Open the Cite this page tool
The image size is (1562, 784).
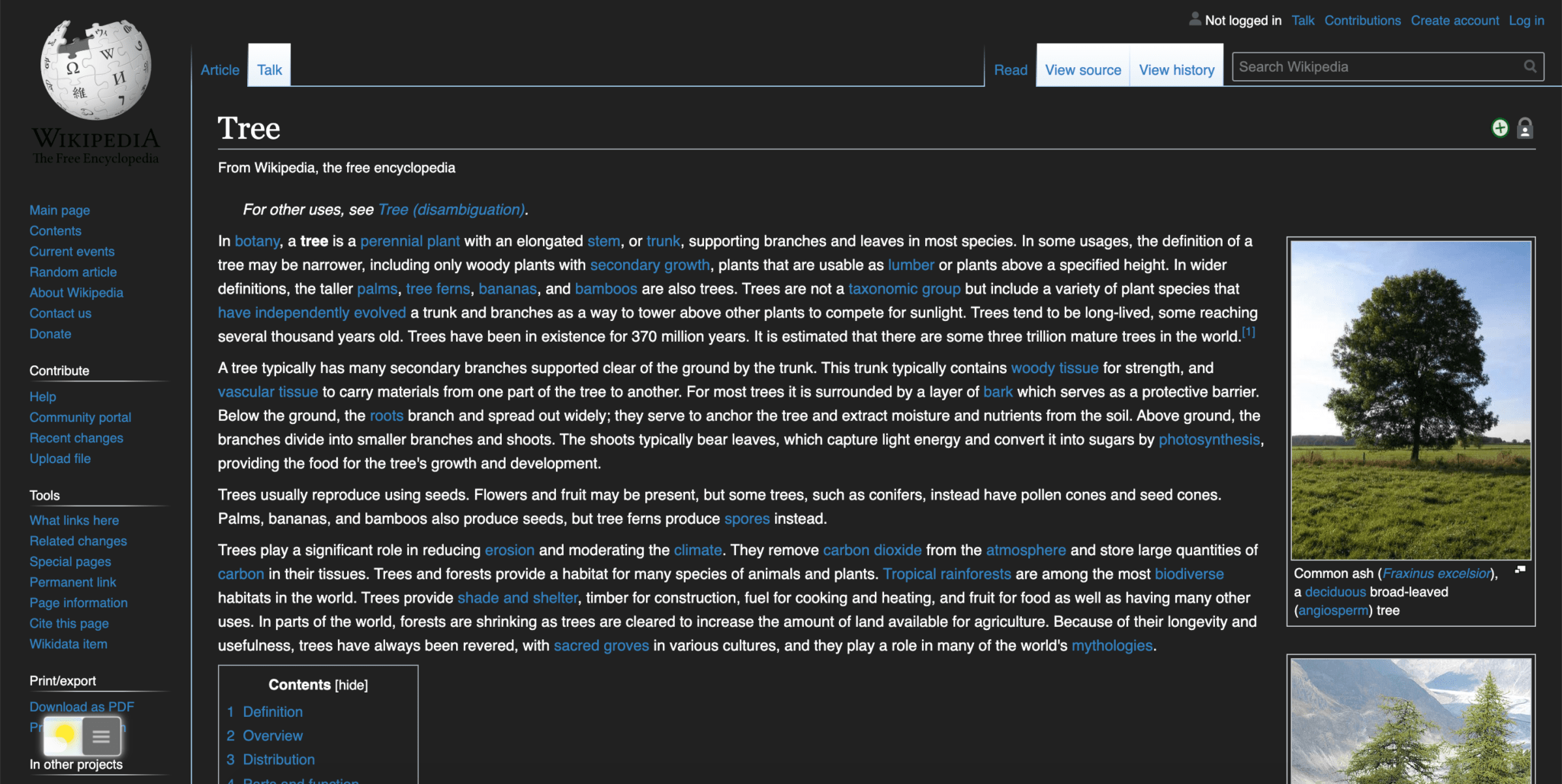(69, 623)
